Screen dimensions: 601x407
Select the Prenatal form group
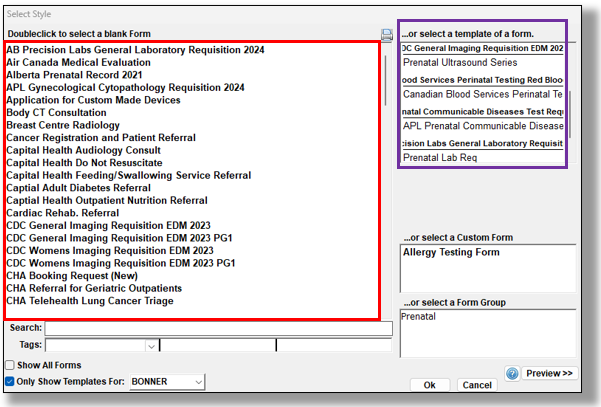pyautogui.click(x=418, y=317)
